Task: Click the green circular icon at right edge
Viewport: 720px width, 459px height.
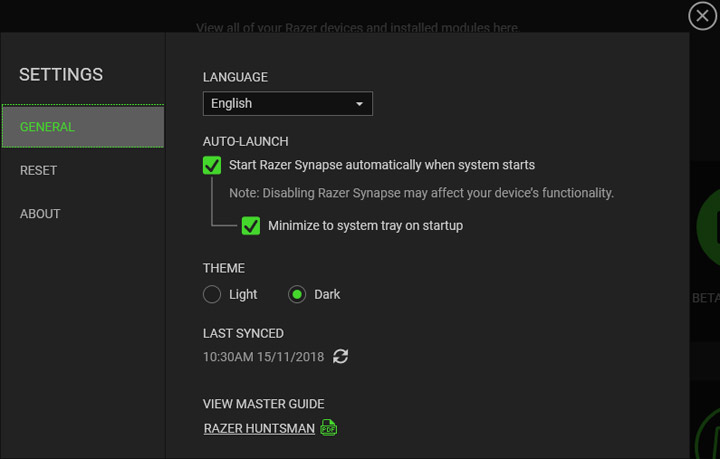Action: coord(710,225)
